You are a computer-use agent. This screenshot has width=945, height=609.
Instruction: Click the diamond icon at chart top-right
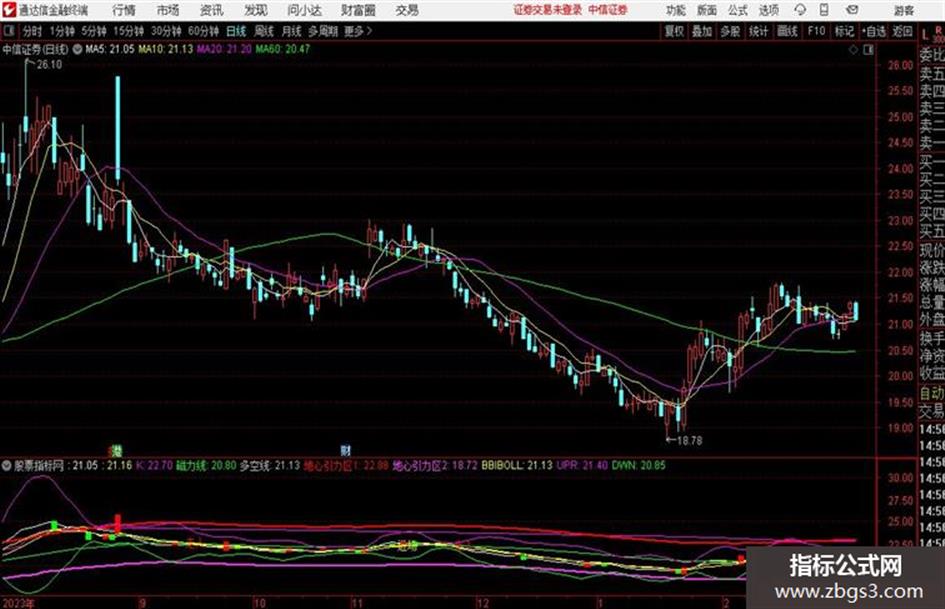pyautogui.click(x=853, y=50)
